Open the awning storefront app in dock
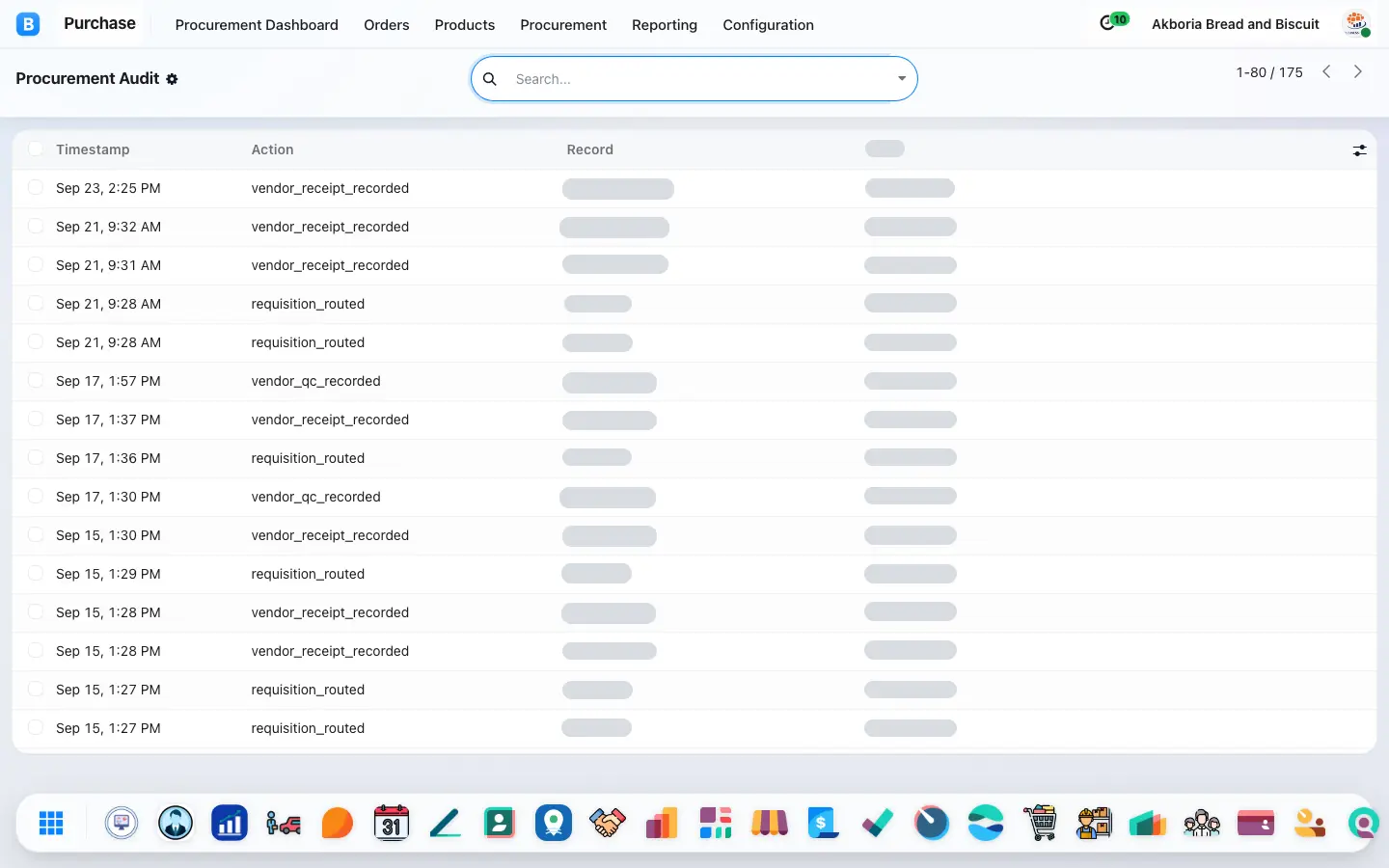 770,824
